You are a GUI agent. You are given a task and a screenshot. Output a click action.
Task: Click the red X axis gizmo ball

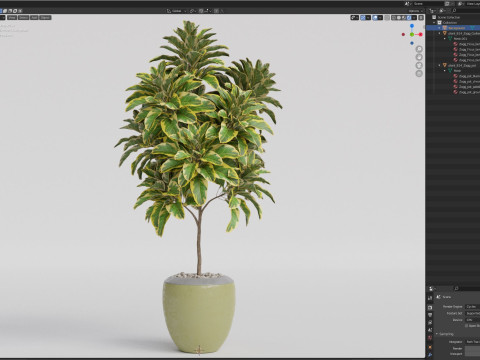point(421,34)
